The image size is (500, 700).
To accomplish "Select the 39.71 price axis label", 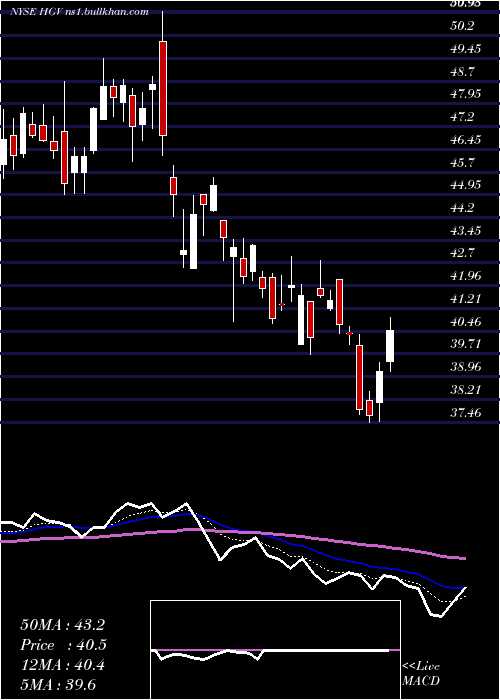I will [x=466, y=344].
